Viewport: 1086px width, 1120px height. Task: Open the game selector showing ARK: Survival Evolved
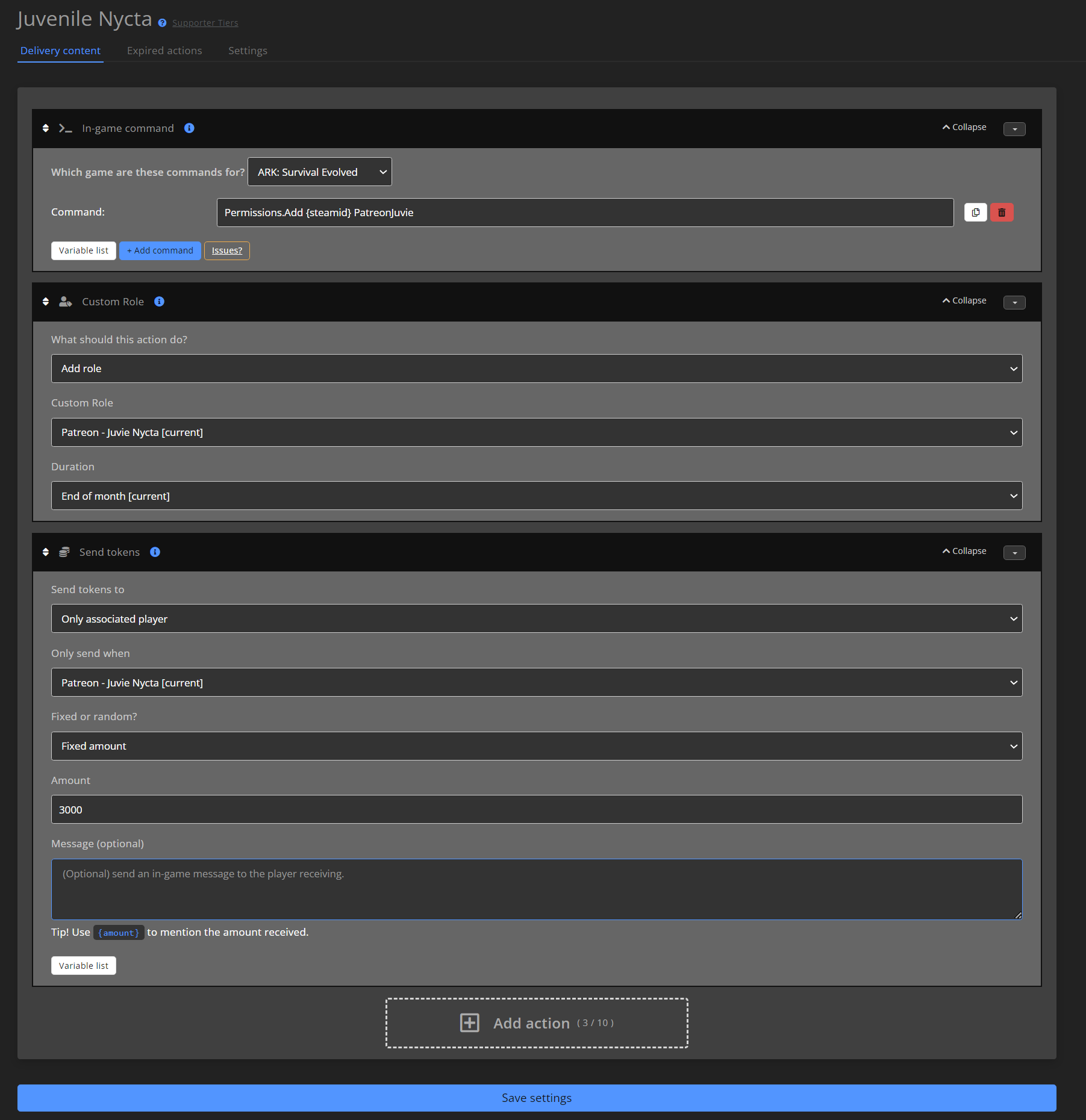319,172
